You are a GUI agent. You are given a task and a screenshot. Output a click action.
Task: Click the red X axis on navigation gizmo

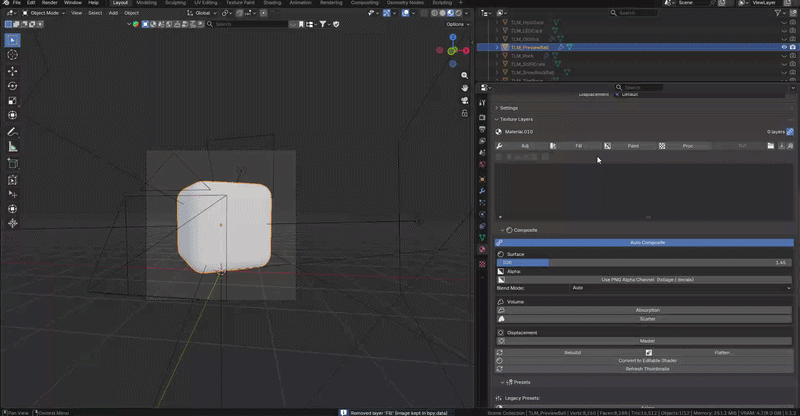466,51
